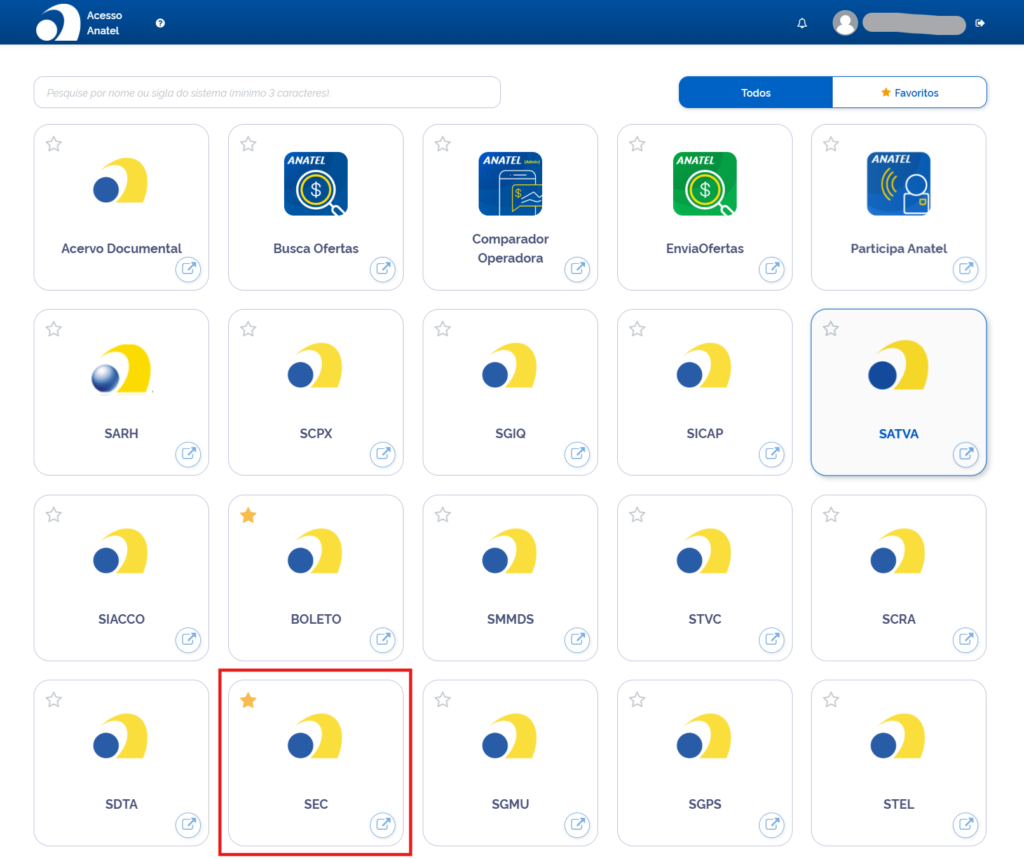This screenshot has width=1024, height=859.
Task: Open the SMMDS external link icon
Action: [x=577, y=640]
